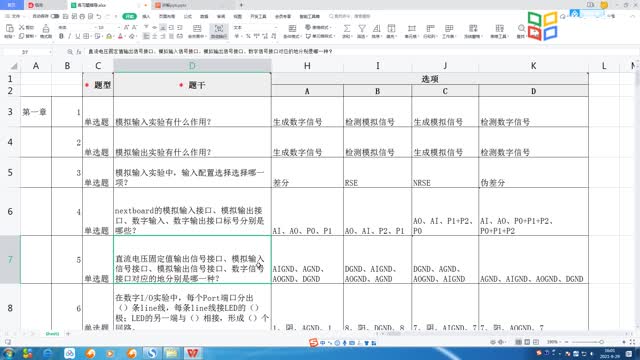The width and height of the screenshot is (640, 360).
Task: Click the AutoSum sigma icon
Action: click(347, 28)
